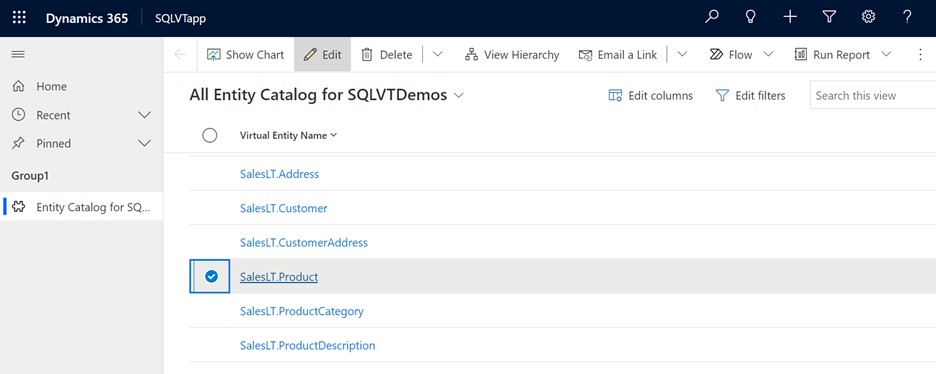Open the help question mark icon
936x374 pixels.
point(907,17)
